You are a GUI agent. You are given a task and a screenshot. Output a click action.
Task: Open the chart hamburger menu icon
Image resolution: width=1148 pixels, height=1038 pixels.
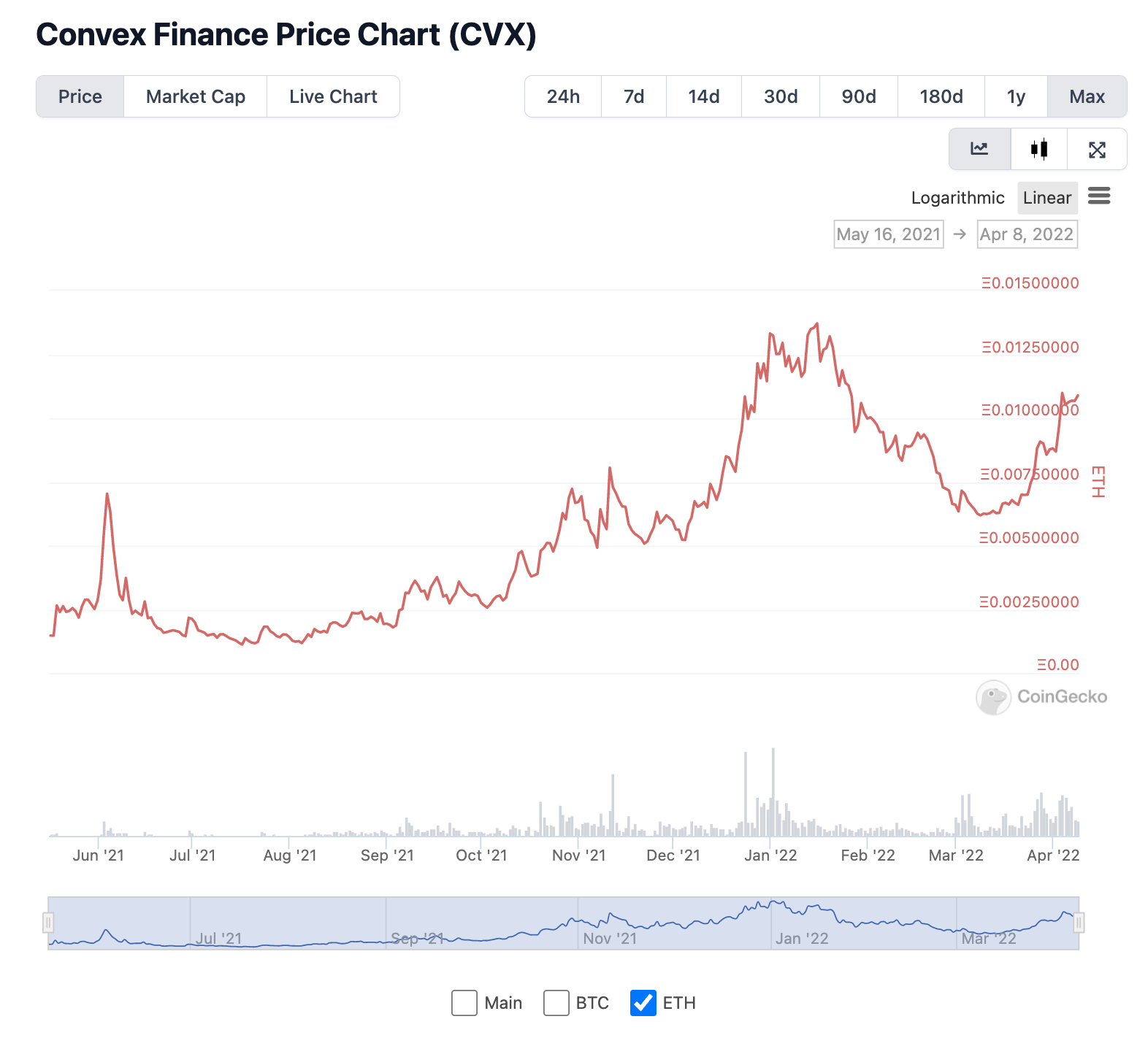pos(1099,196)
